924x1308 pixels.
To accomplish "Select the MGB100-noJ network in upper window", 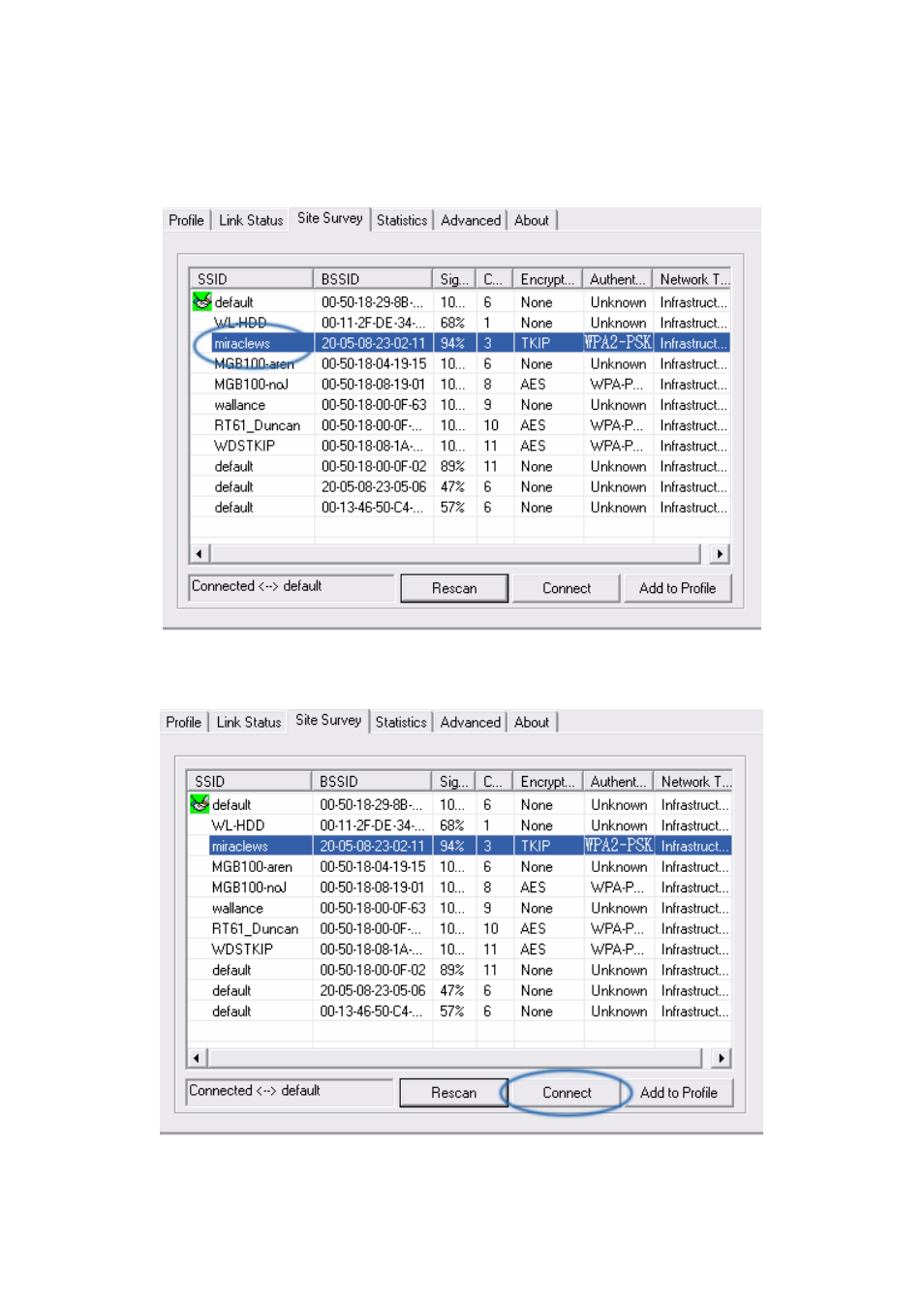I will (x=460, y=385).
